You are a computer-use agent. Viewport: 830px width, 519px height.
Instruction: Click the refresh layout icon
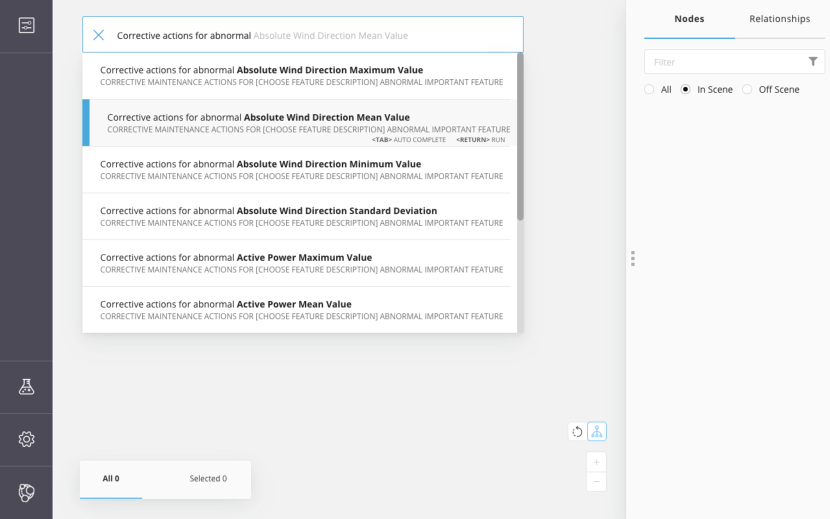(x=578, y=432)
